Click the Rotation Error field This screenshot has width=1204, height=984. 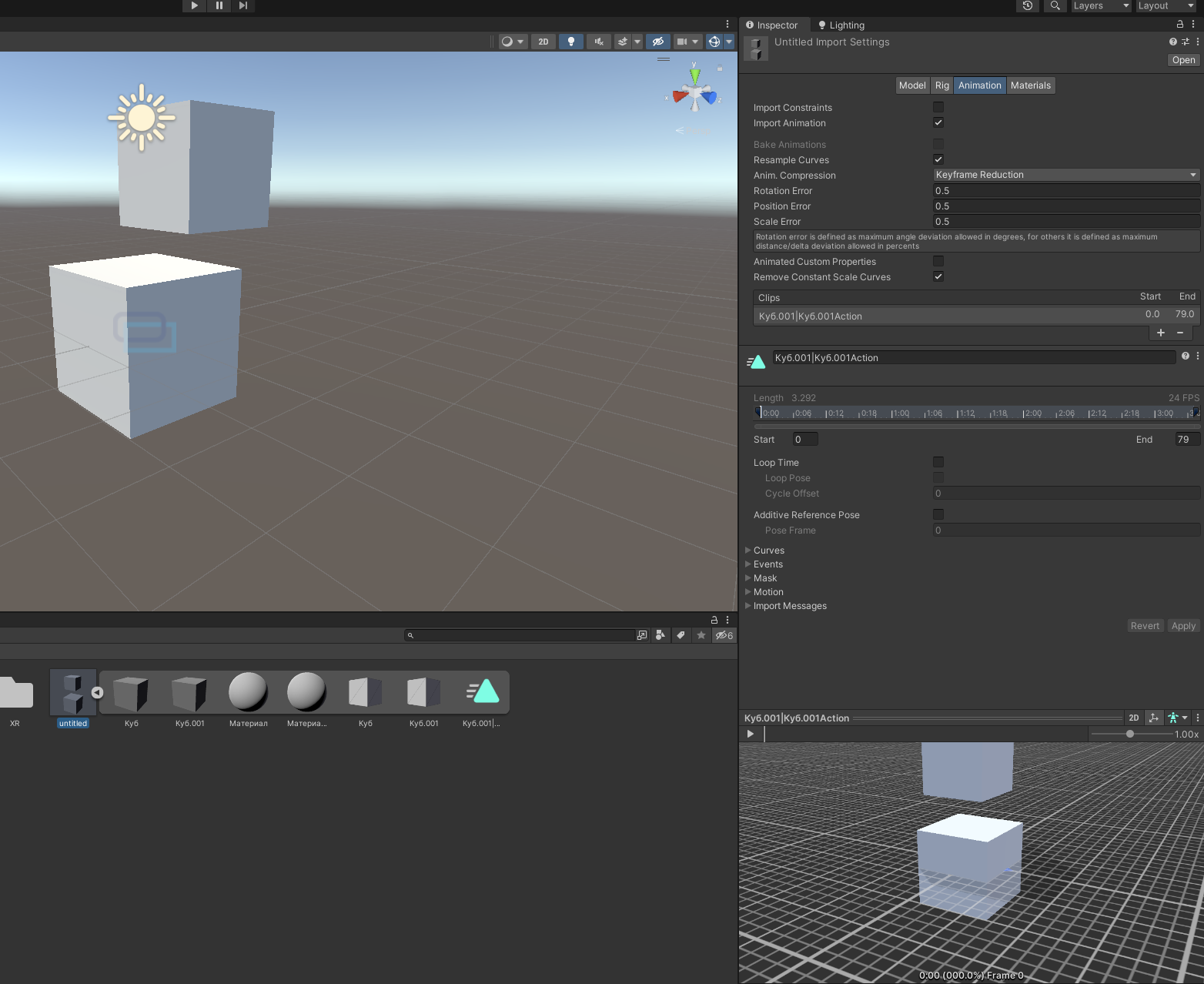(1066, 190)
